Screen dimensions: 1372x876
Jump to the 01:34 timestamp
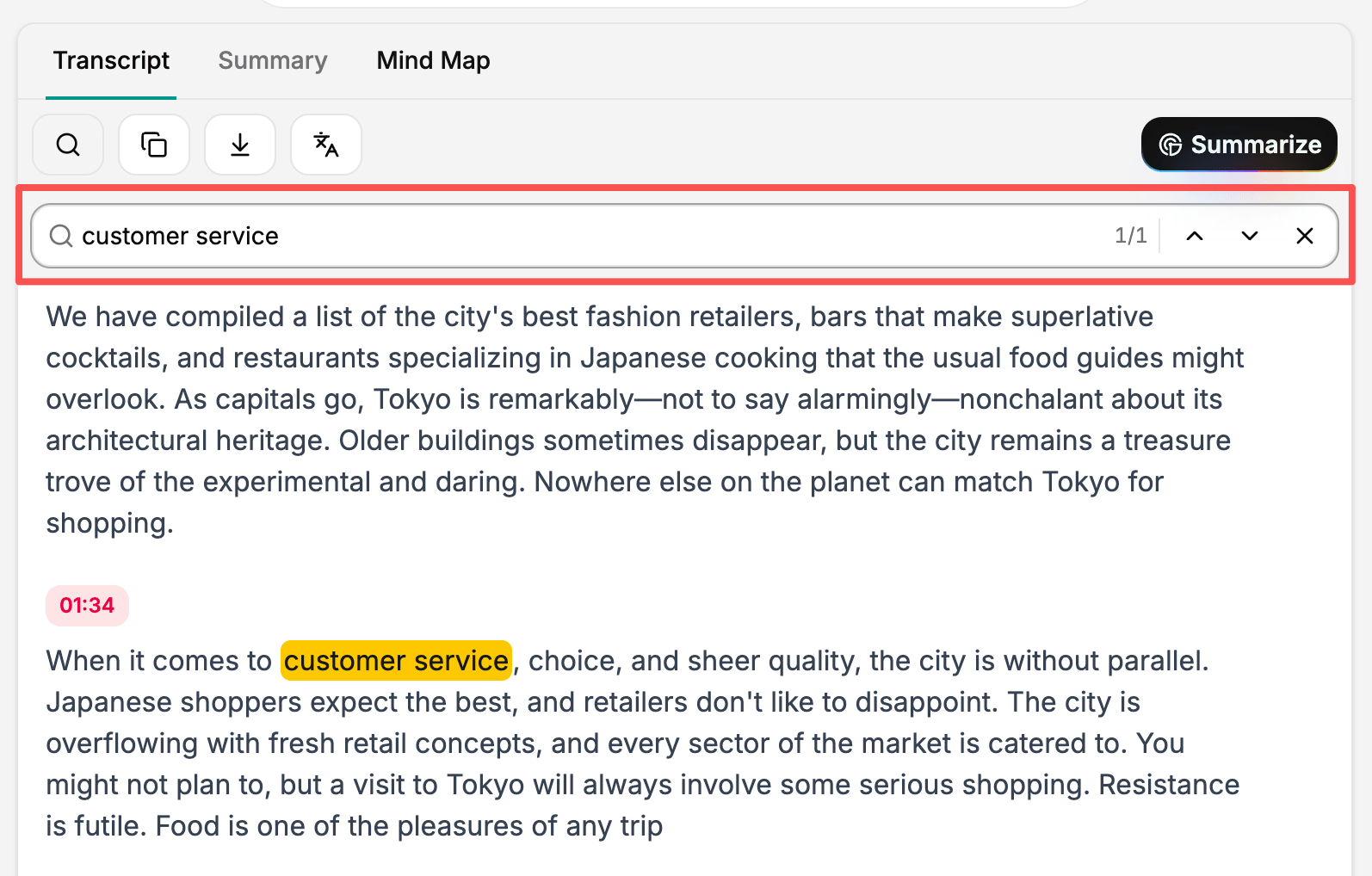[87, 606]
